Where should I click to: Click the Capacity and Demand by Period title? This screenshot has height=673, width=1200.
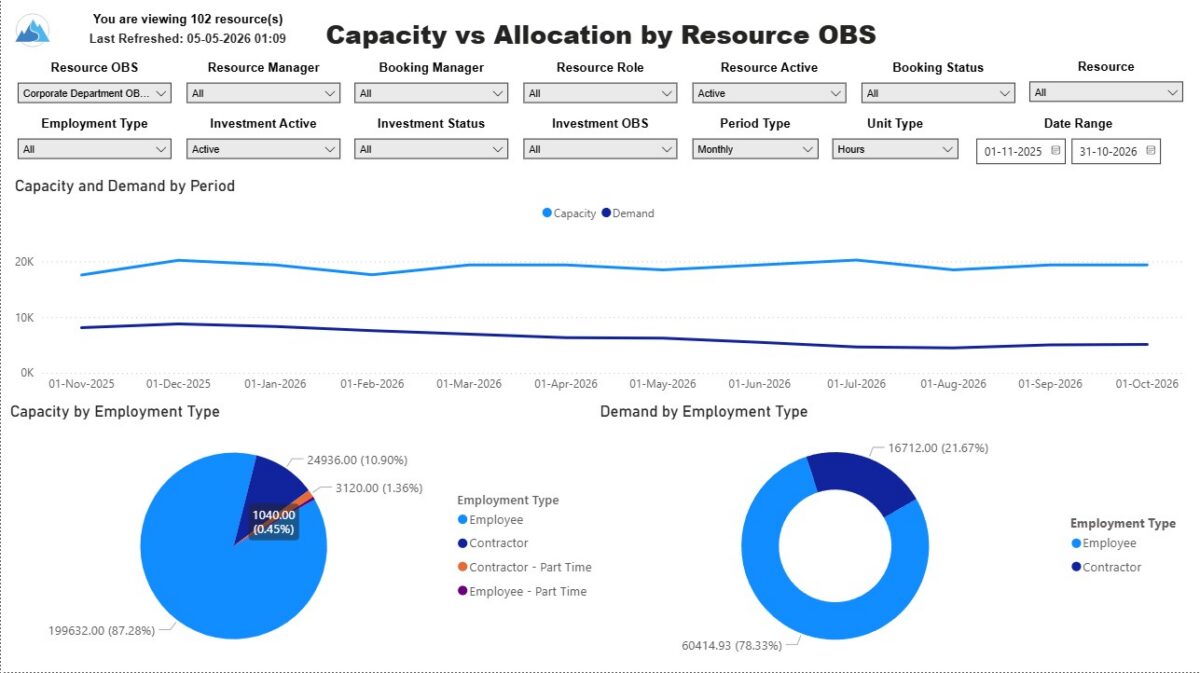(x=125, y=186)
